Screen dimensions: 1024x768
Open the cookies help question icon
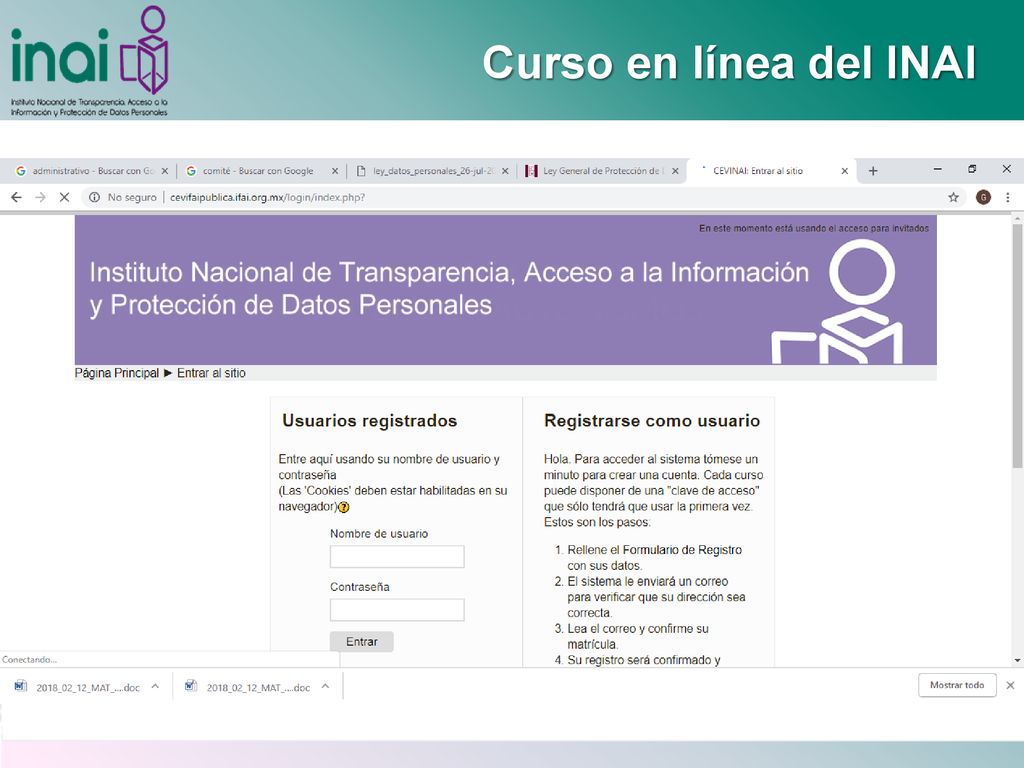tap(344, 507)
